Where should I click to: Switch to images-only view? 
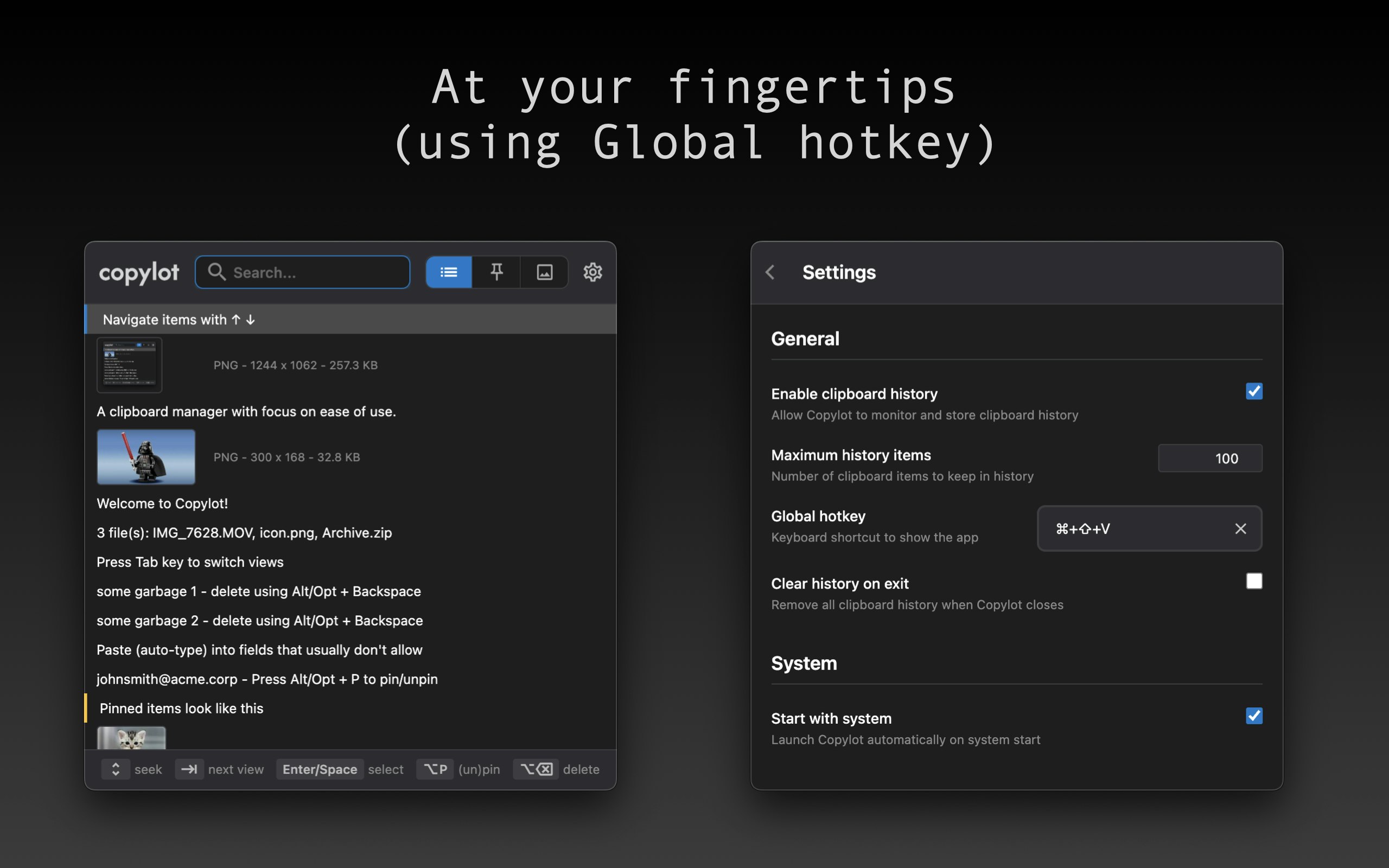(x=544, y=272)
